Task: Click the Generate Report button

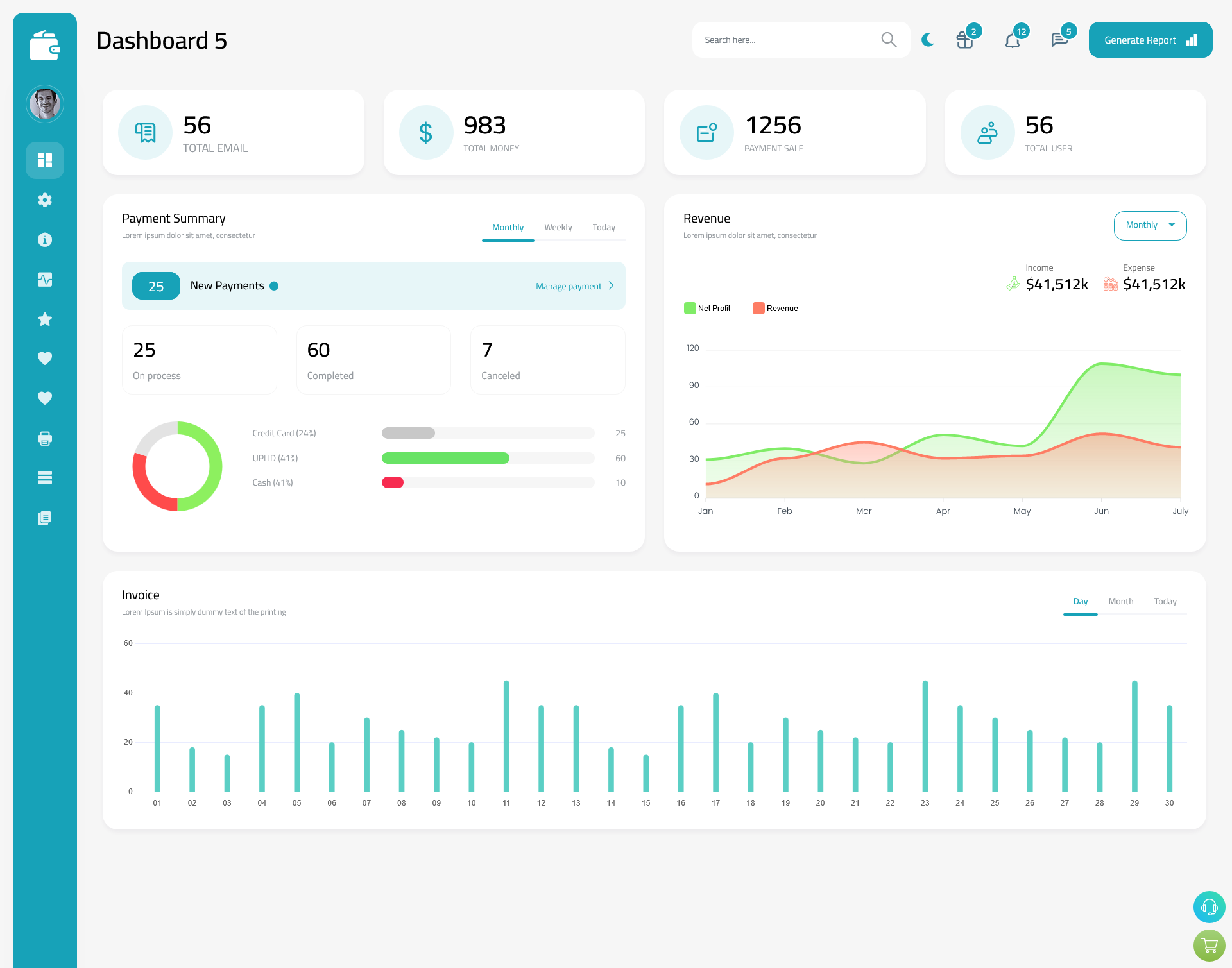Action: (x=1151, y=39)
